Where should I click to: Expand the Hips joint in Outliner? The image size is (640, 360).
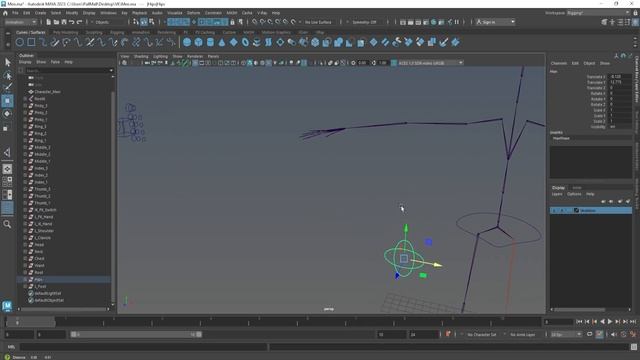(x=25, y=280)
